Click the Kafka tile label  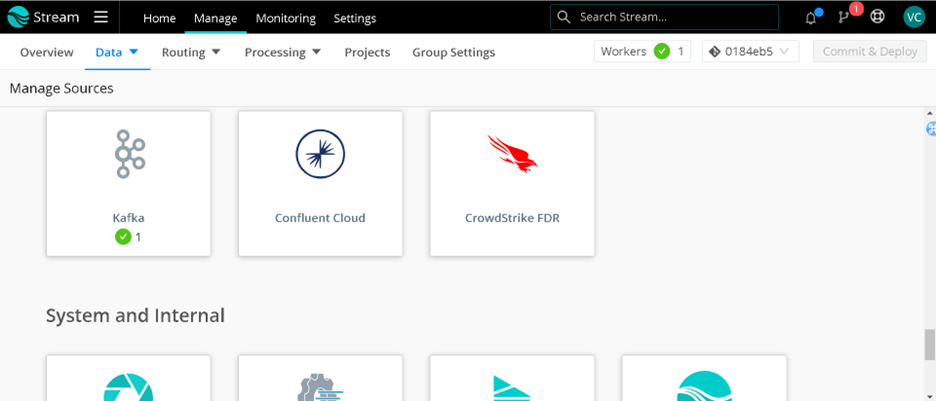click(x=128, y=218)
